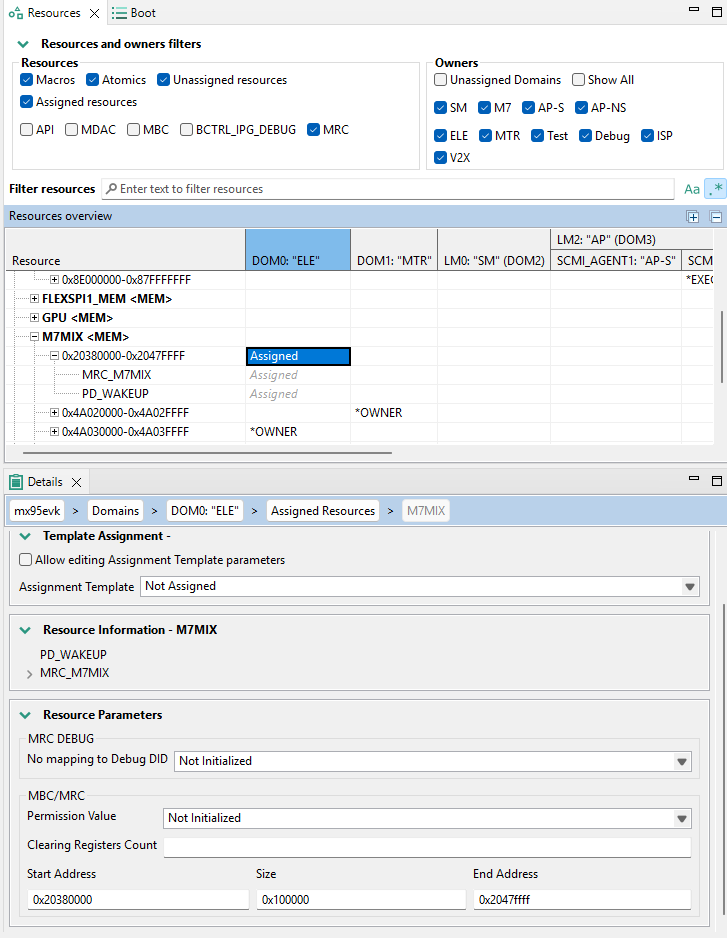The image size is (727, 938).
Task: Uncheck the AP-S owner checkbox
Action: point(528,108)
